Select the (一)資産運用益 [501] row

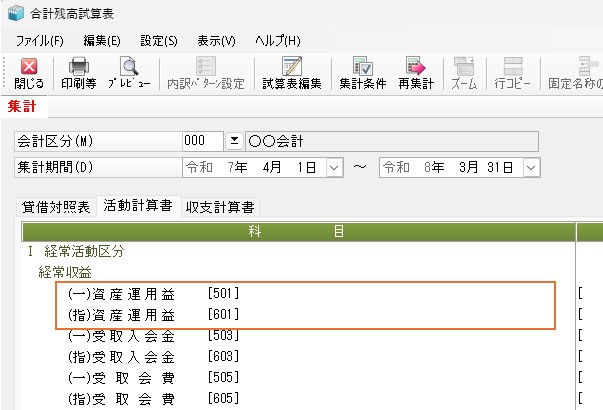153,294
